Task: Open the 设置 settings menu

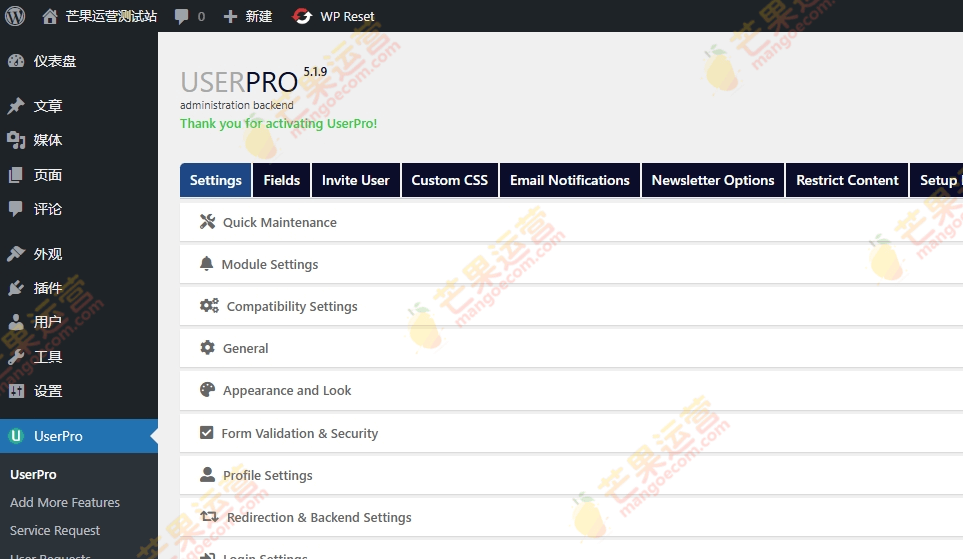Action: click(79, 391)
